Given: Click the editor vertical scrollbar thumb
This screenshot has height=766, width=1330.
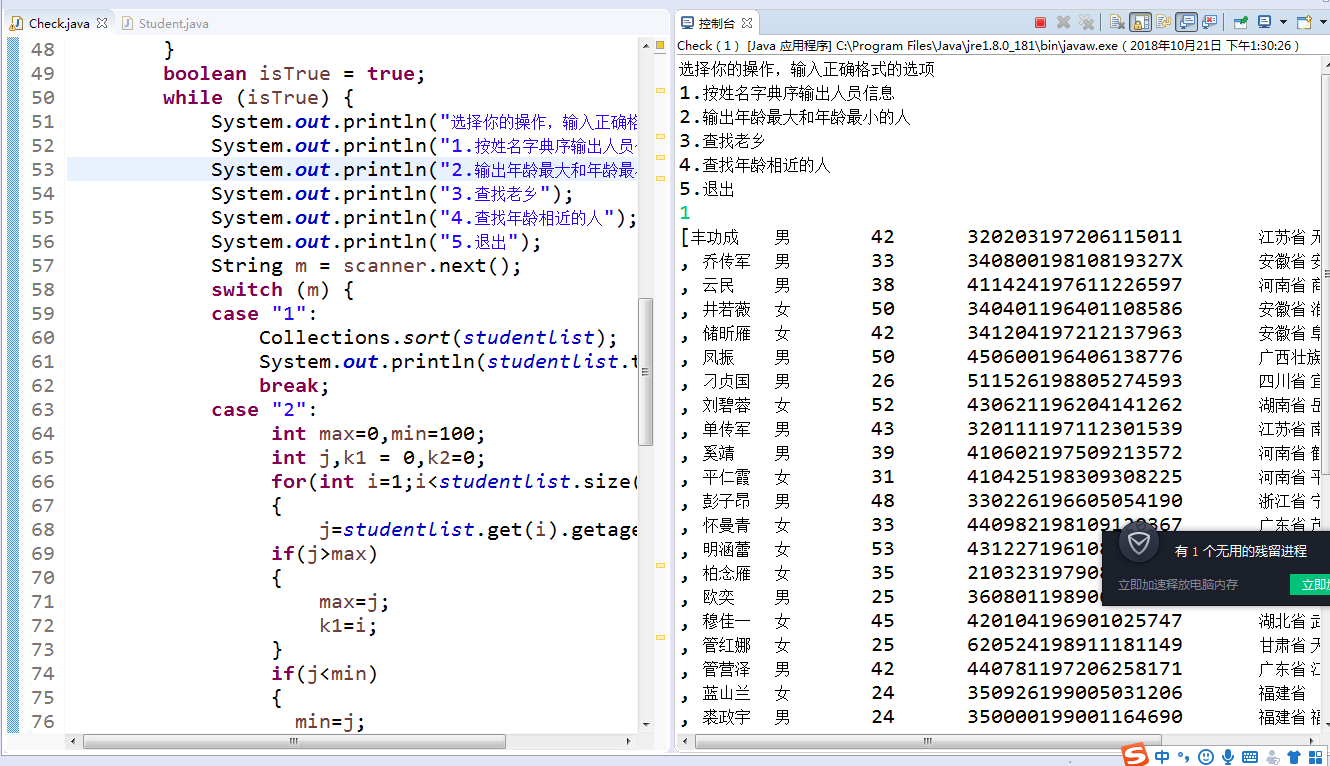Looking at the screenshot, I should tap(646, 372).
